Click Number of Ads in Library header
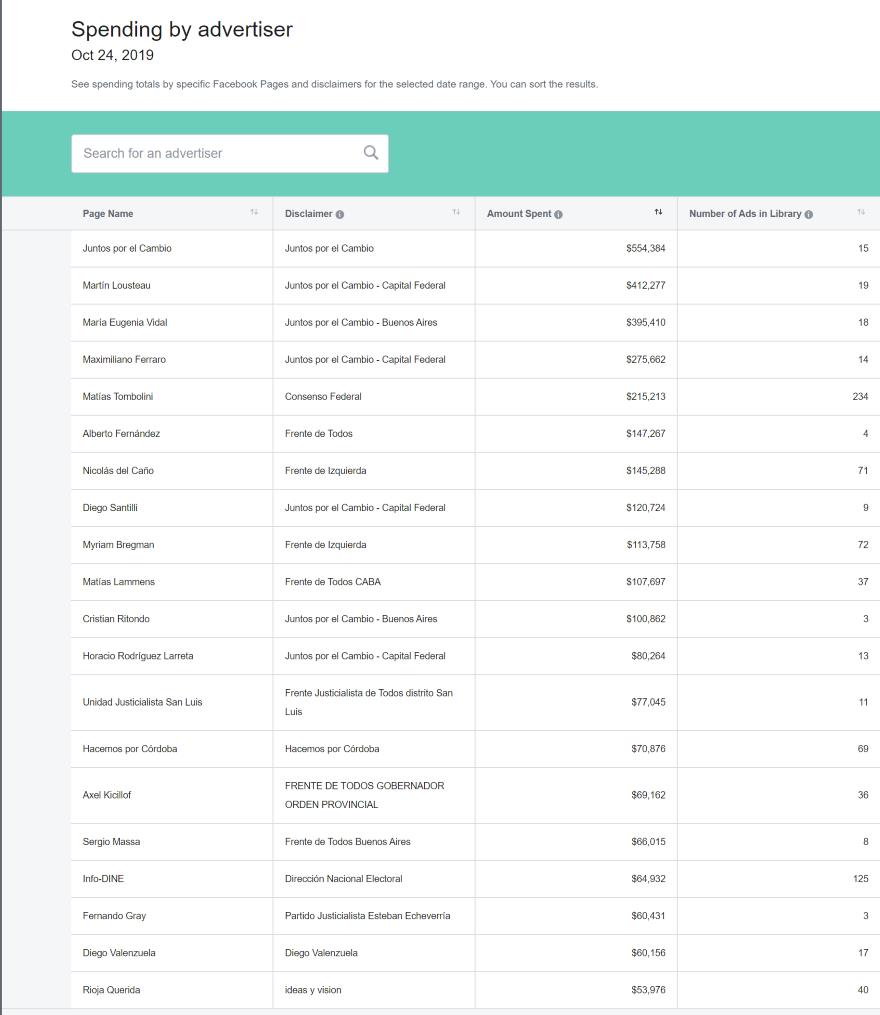This screenshot has height=1015, width=880. (x=745, y=214)
